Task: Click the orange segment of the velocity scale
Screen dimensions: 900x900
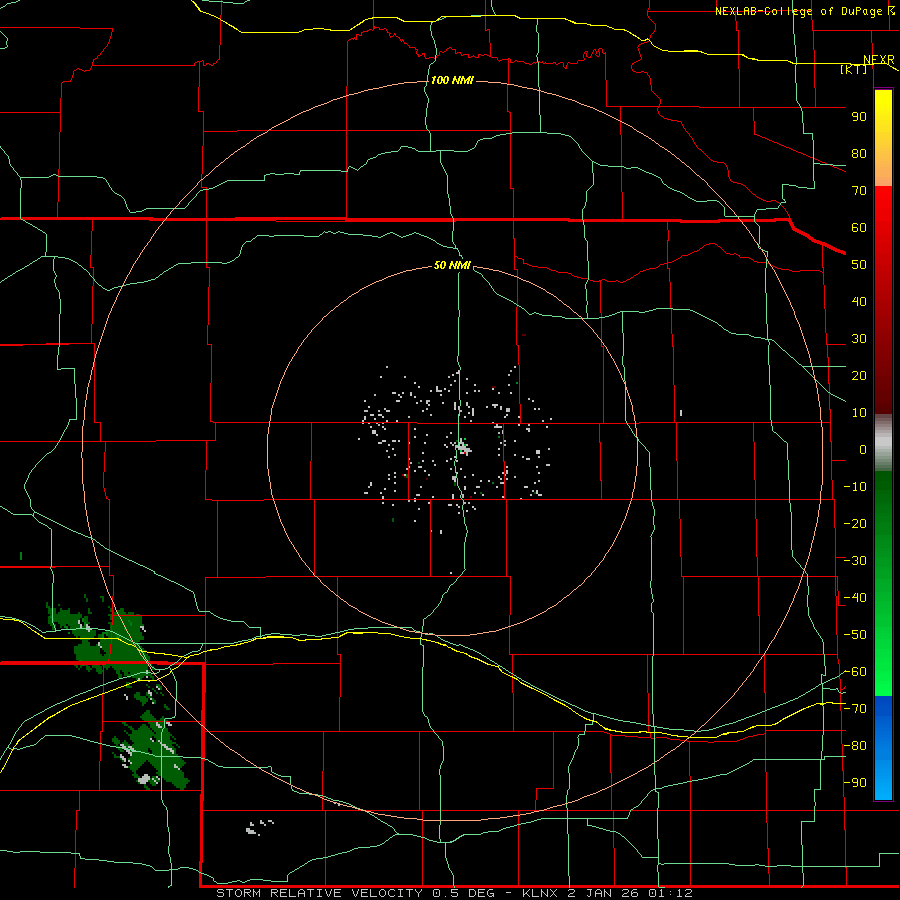Action: [883, 169]
